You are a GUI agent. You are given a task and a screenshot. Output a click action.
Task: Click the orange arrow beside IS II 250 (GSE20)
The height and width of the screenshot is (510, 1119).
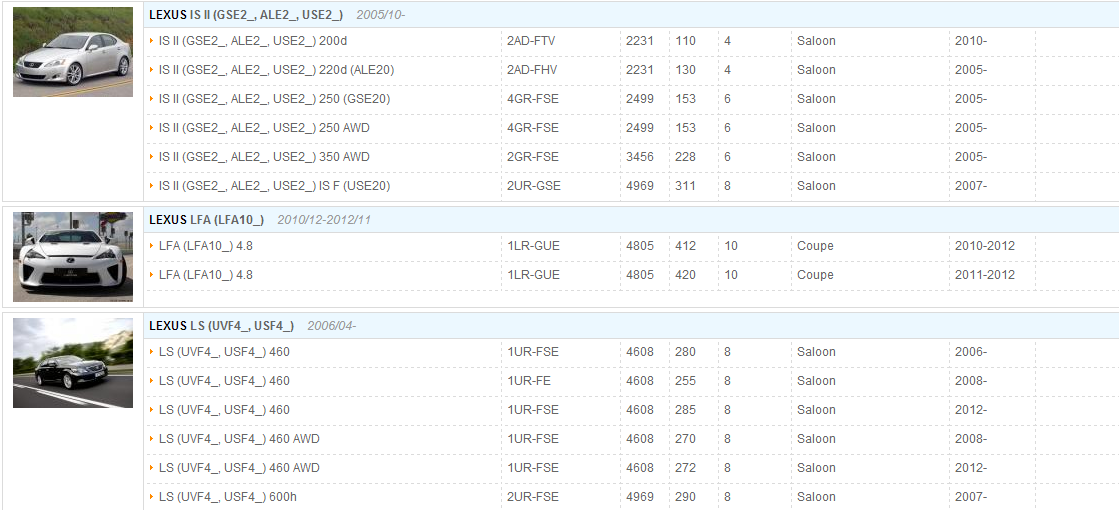tap(152, 98)
